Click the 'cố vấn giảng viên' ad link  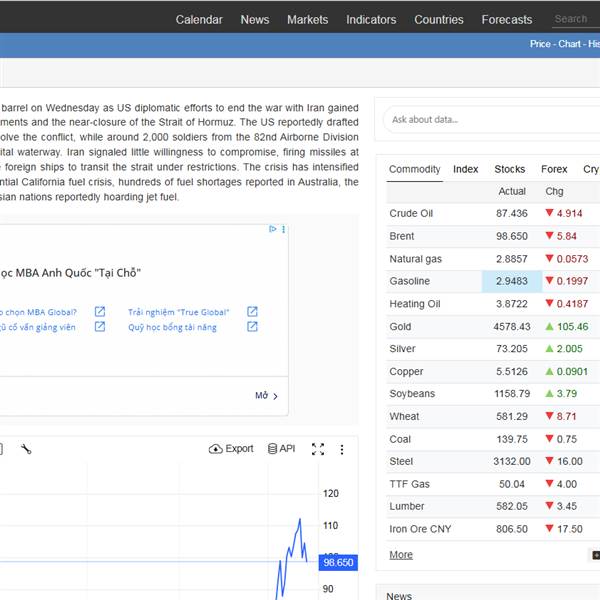pyautogui.click(x=38, y=327)
